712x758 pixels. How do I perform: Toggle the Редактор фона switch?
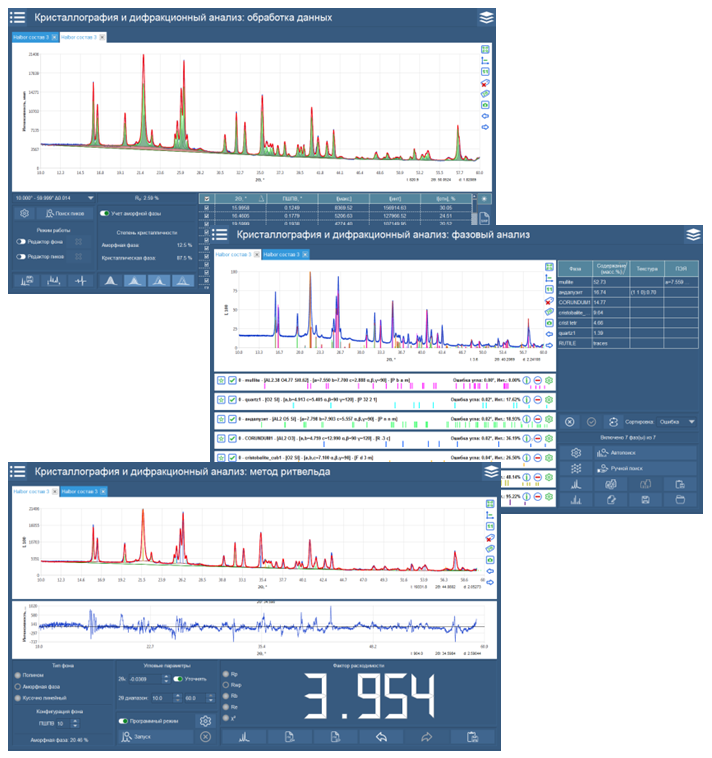[x=21, y=241]
